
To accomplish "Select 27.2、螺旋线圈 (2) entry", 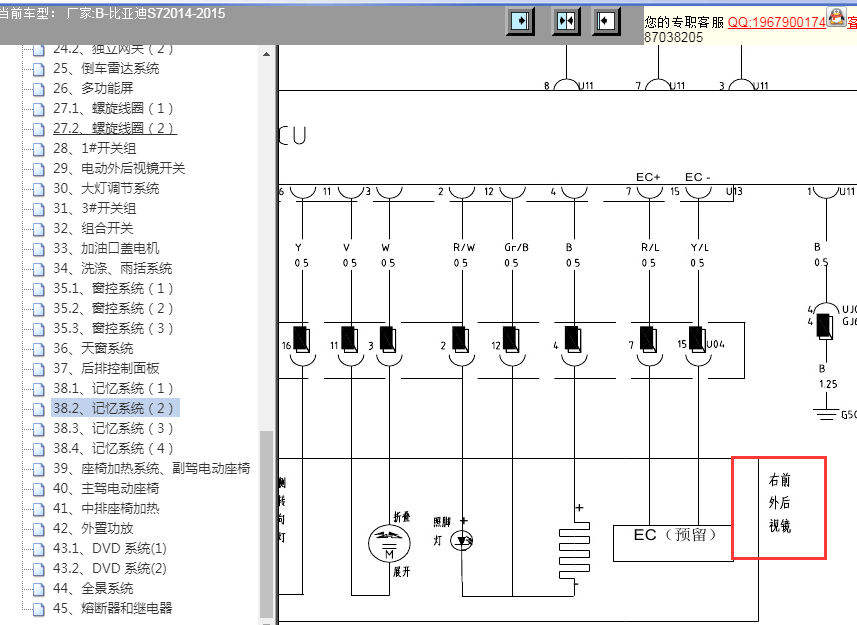I will 114,128.
